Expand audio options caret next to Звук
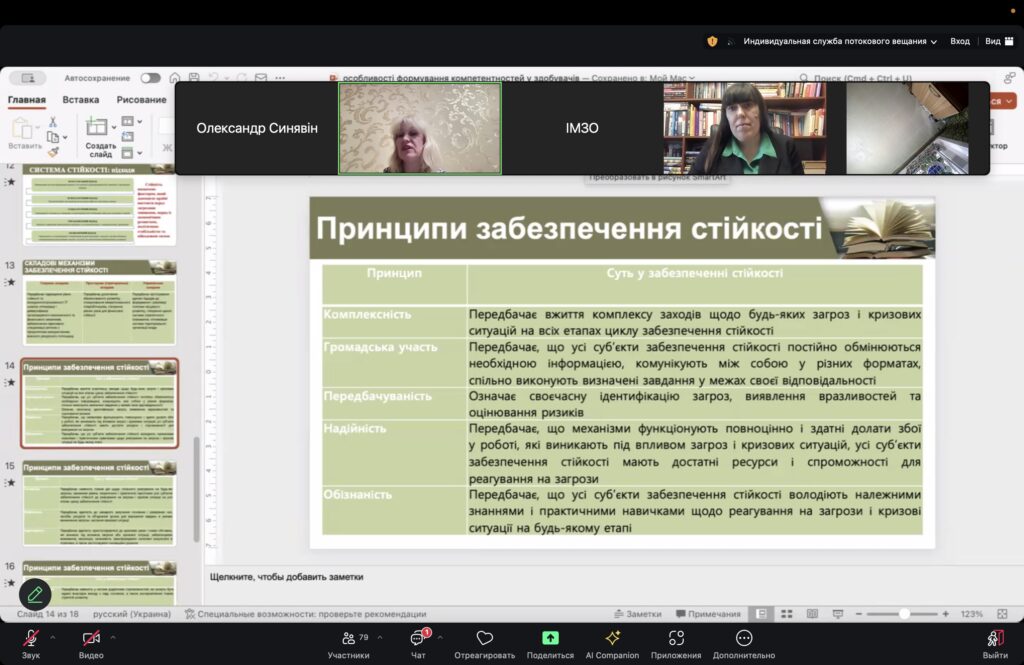Screen dimensions: 1024x665 tap(53, 638)
